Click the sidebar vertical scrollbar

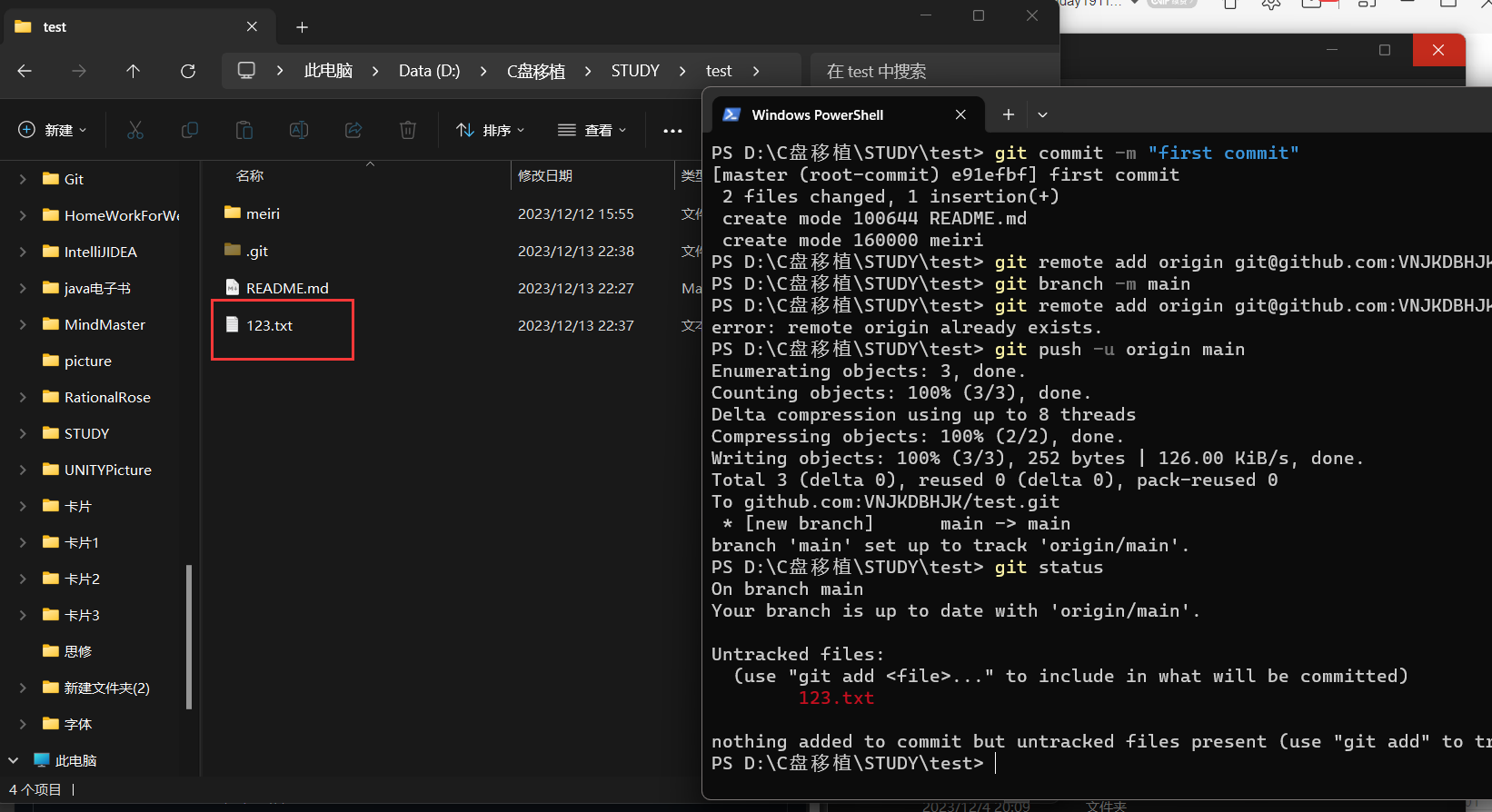[x=189, y=636]
